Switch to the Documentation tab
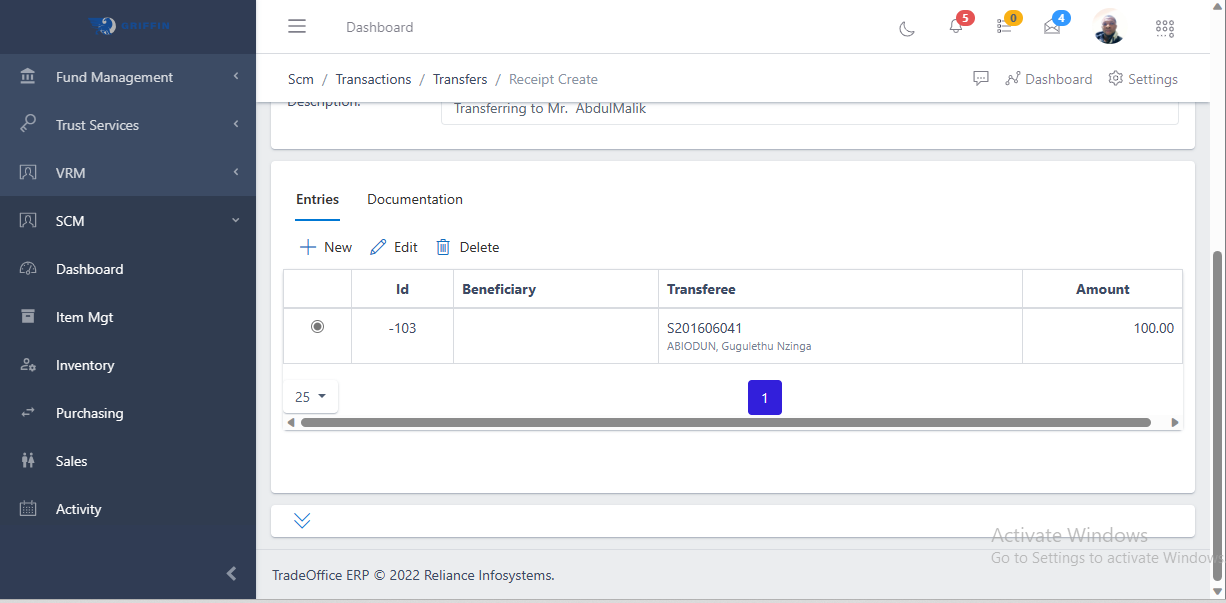This screenshot has height=603, width=1226. [415, 199]
